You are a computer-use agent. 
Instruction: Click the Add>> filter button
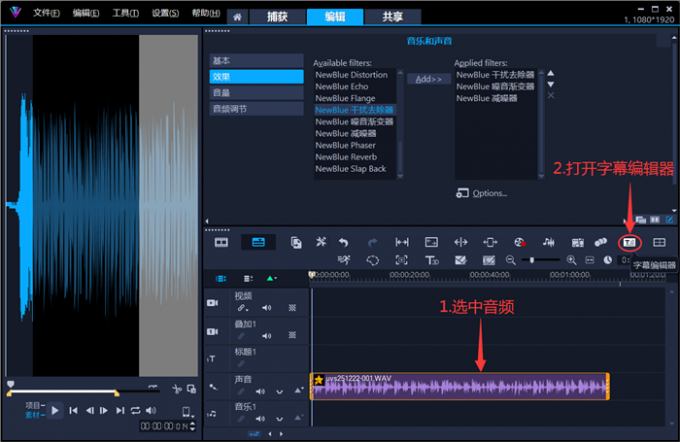[x=428, y=78]
